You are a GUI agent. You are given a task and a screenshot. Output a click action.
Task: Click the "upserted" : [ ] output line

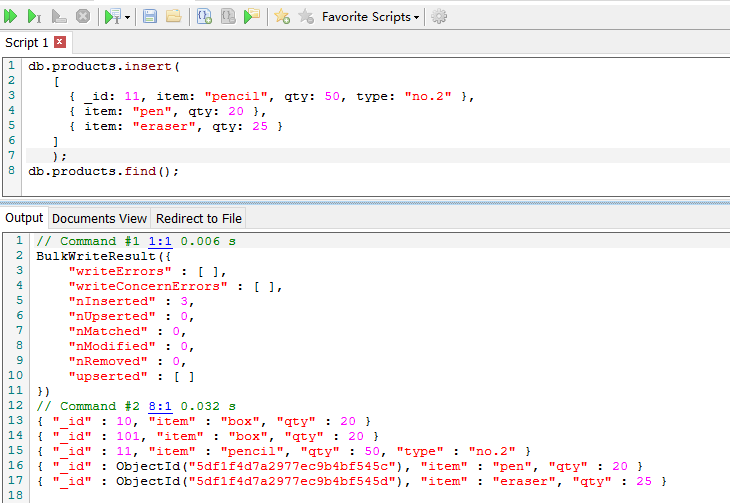(131, 376)
